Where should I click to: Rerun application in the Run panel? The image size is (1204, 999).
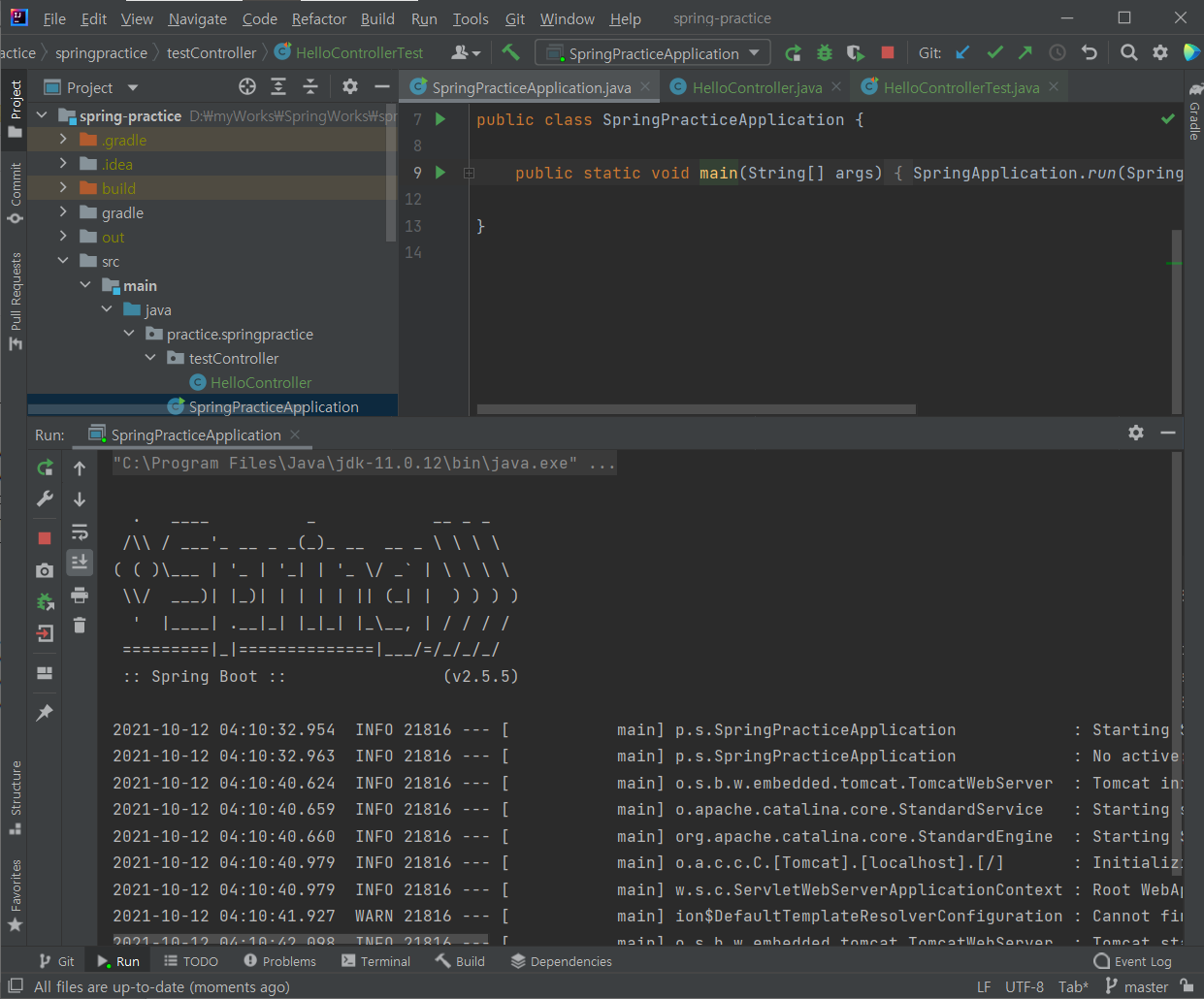point(45,468)
